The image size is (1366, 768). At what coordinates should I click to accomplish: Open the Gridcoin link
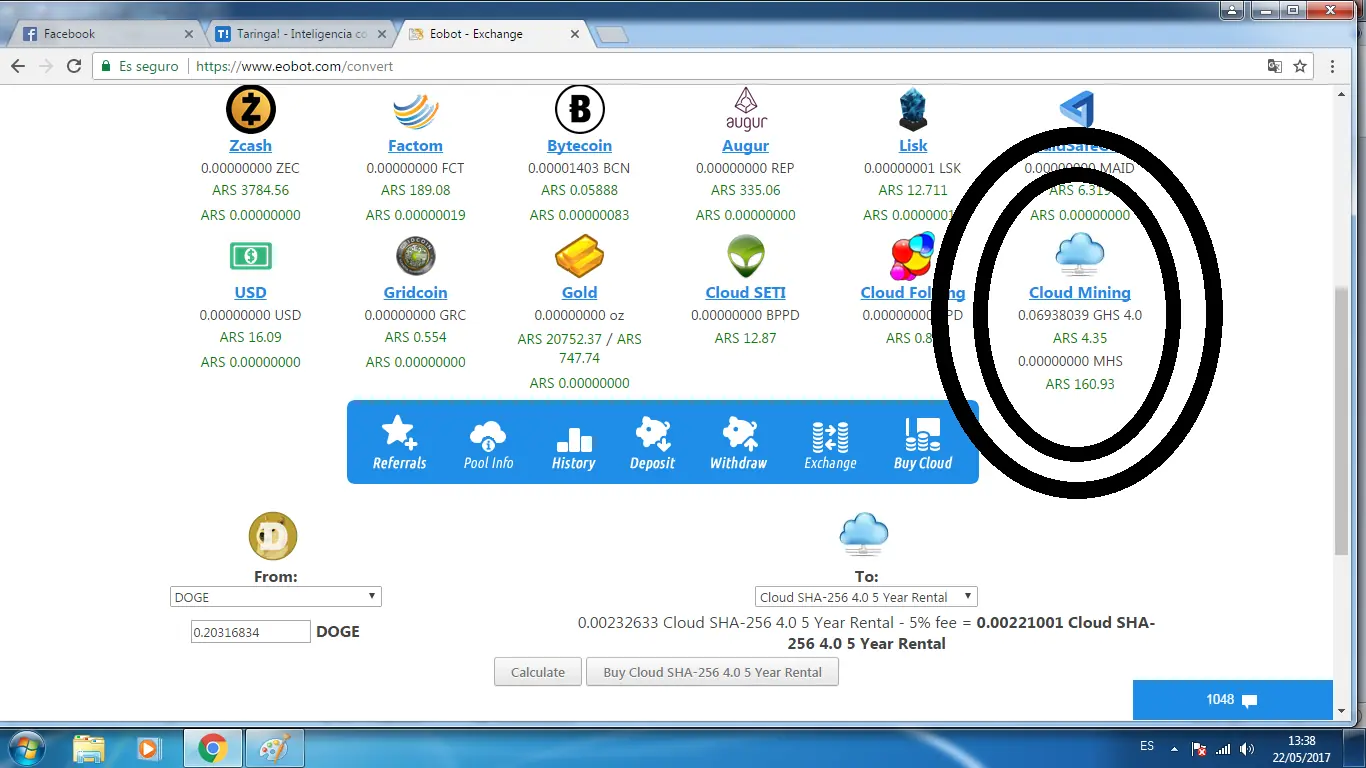click(415, 293)
